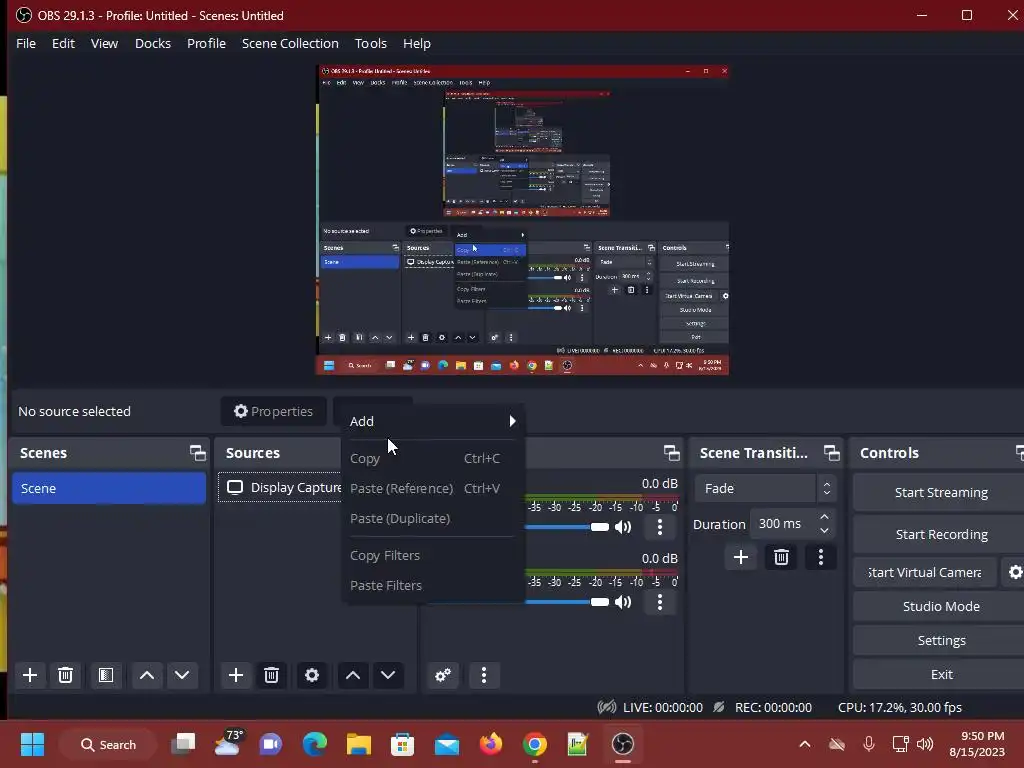The width and height of the screenshot is (1024, 768).
Task: Click the Properties button above Sources
Action: pyautogui.click(x=274, y=411)
